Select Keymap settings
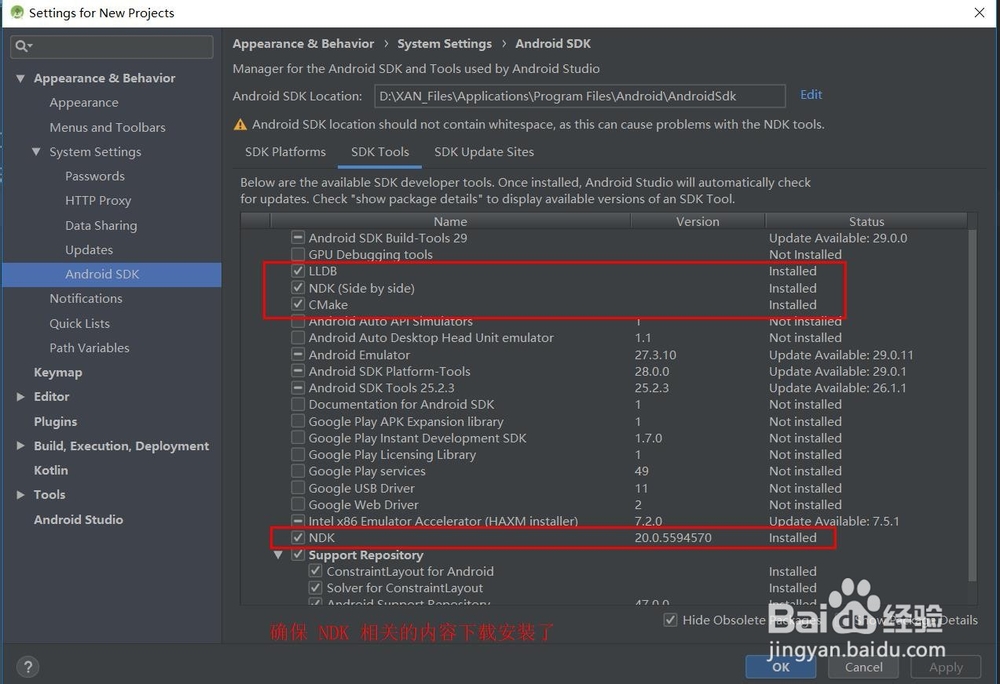This screenshot has height=684, width=1000. (x=57, y=372)
